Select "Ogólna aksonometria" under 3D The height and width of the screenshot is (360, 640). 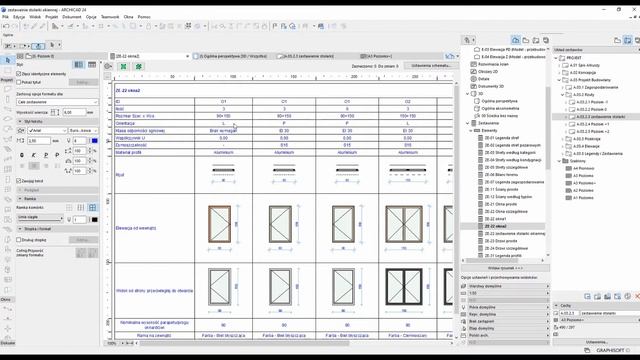[x=500, y=109]
